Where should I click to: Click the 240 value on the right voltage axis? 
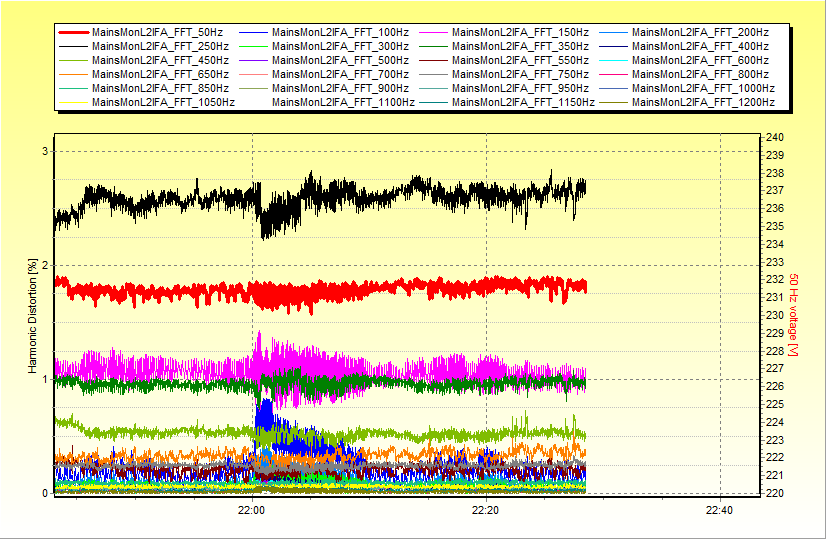pyautogui.click(x=774, y=138)
